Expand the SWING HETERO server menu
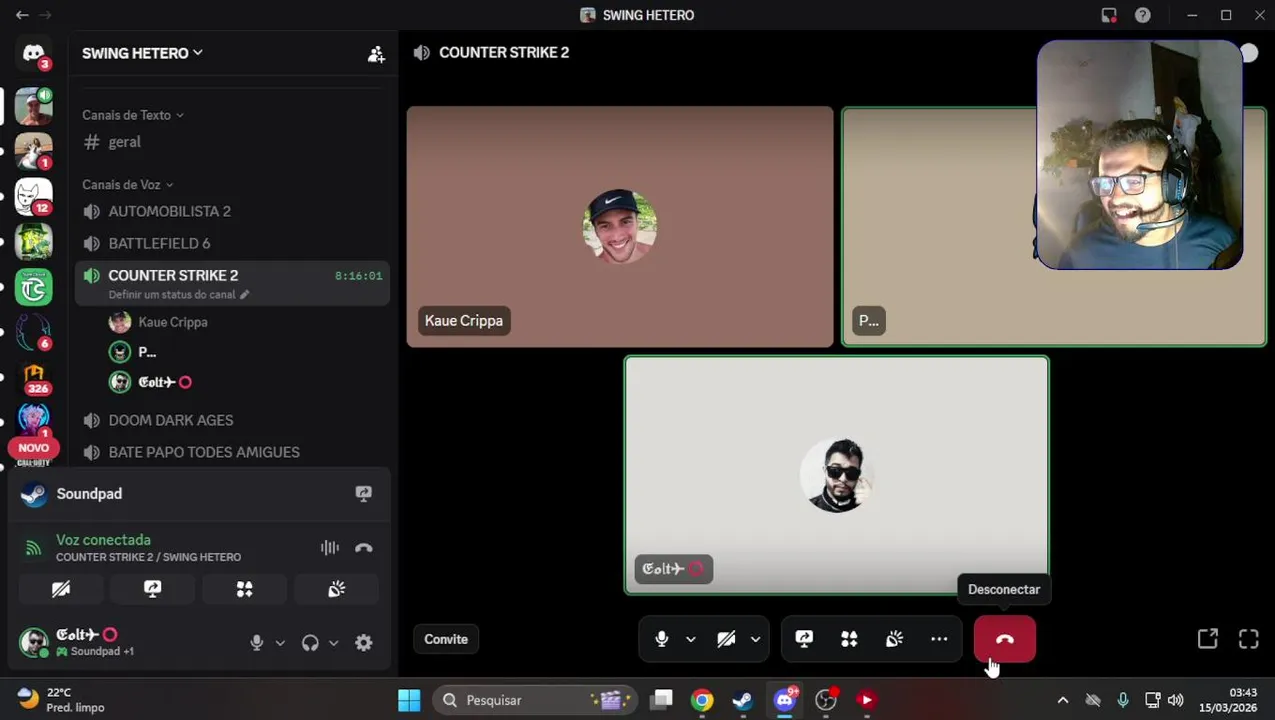This screenshot has width=1275, height=720. (x=142, y=53)
